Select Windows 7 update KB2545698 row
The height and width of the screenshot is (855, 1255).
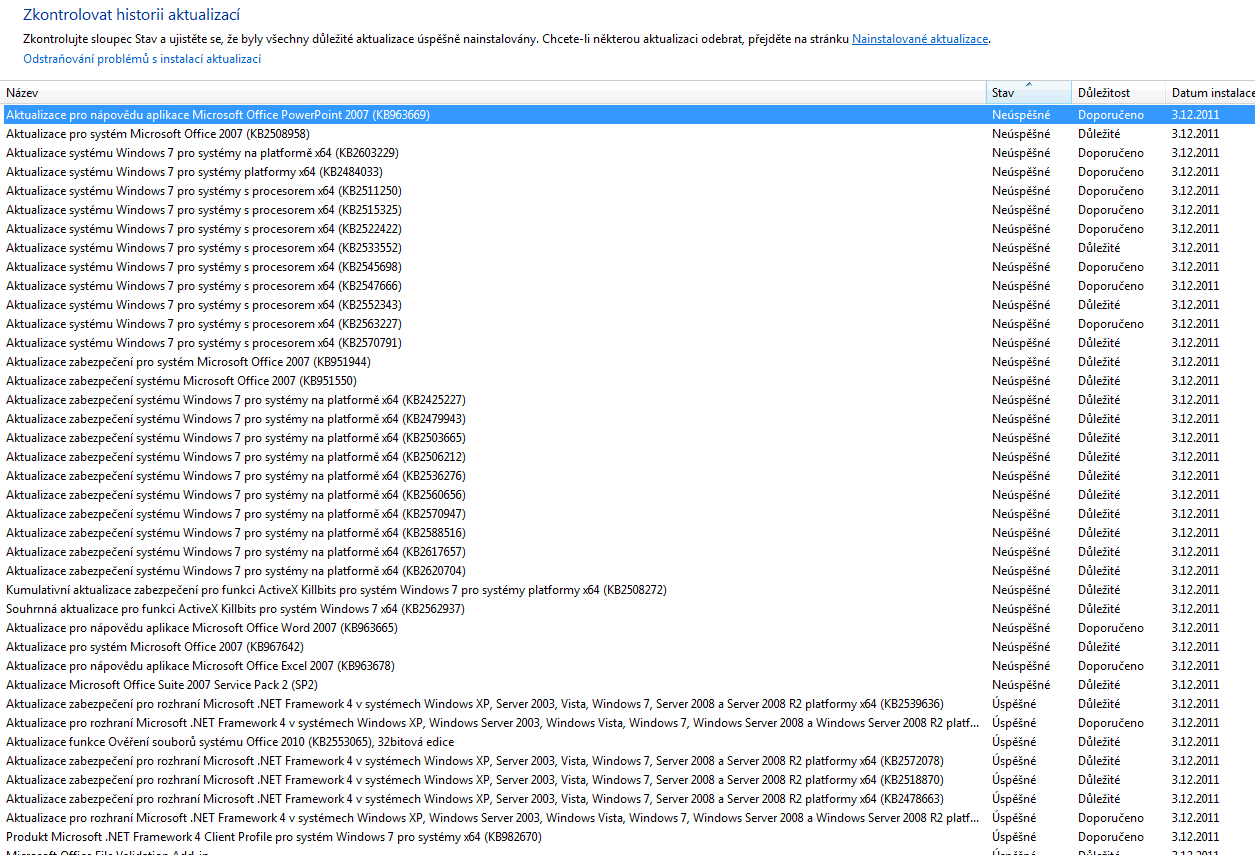627,267
